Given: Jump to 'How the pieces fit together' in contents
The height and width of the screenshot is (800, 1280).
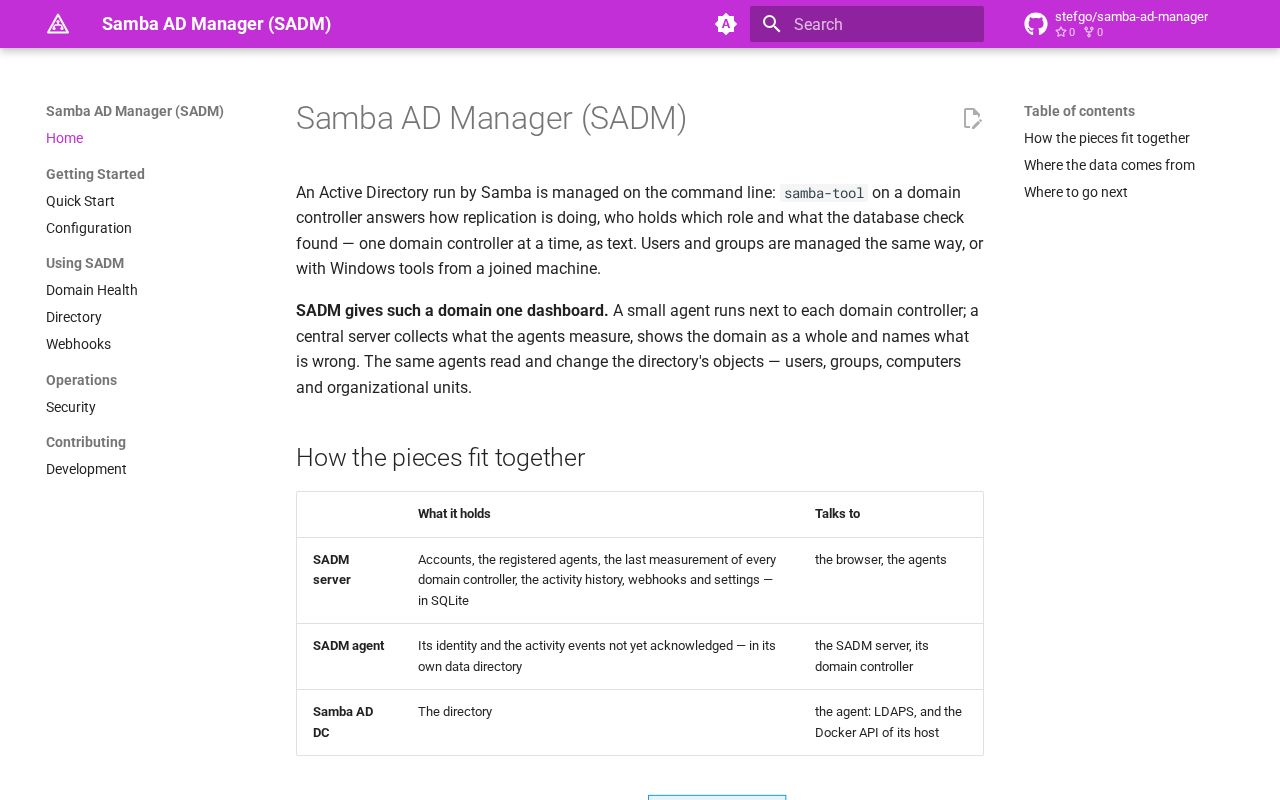Looking at the screenshot, I should [1107, 138].
